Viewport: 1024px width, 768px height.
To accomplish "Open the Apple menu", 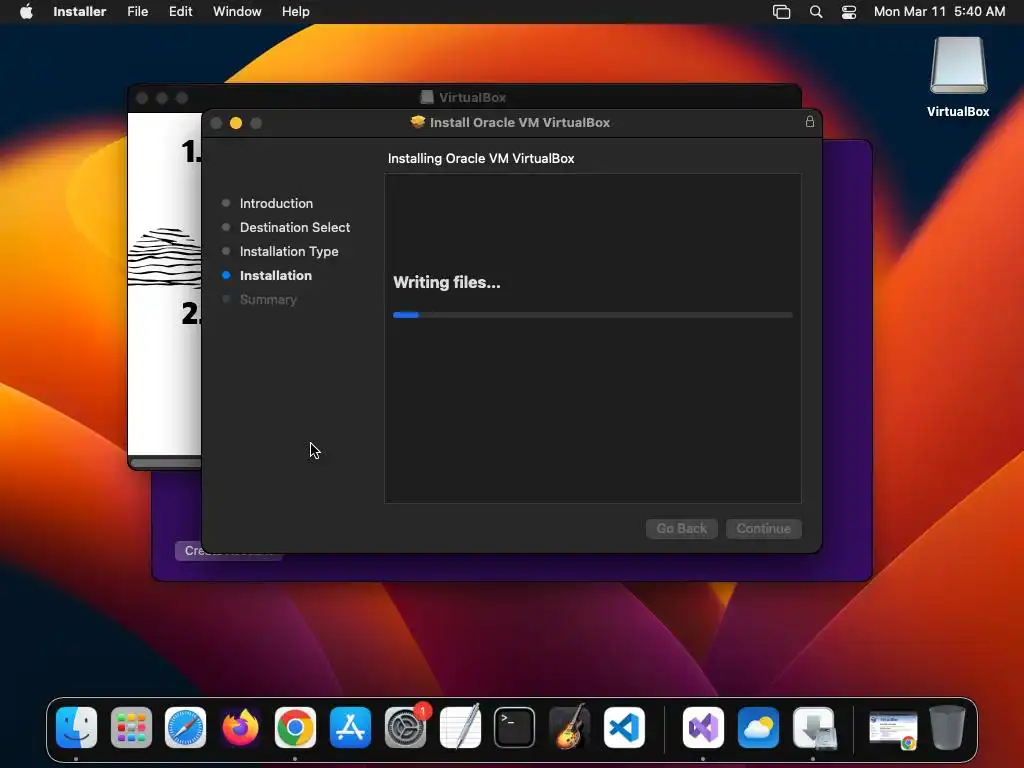I will (26, 12).
